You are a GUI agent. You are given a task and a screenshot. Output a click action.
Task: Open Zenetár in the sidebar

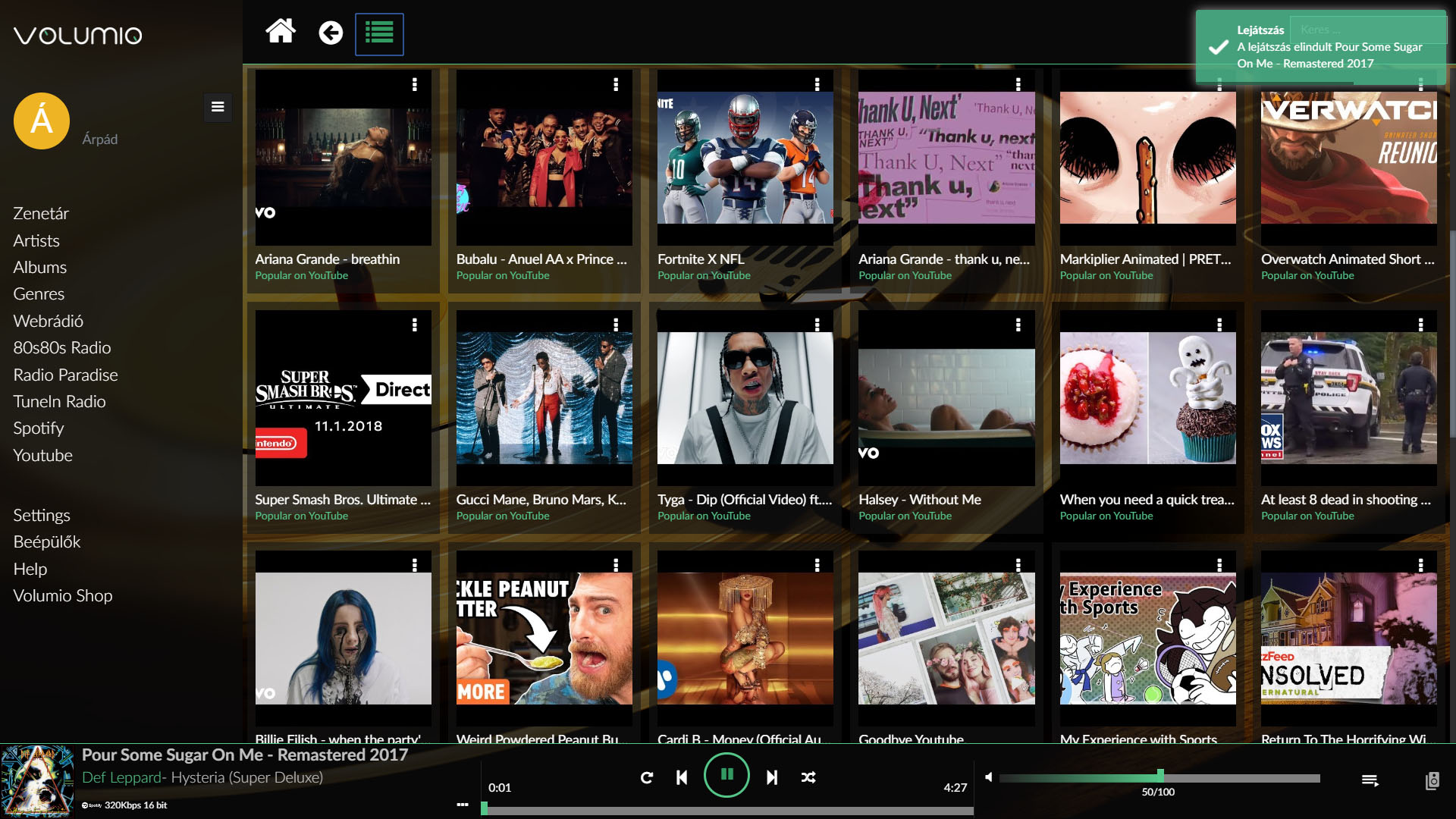coord(41,214)
